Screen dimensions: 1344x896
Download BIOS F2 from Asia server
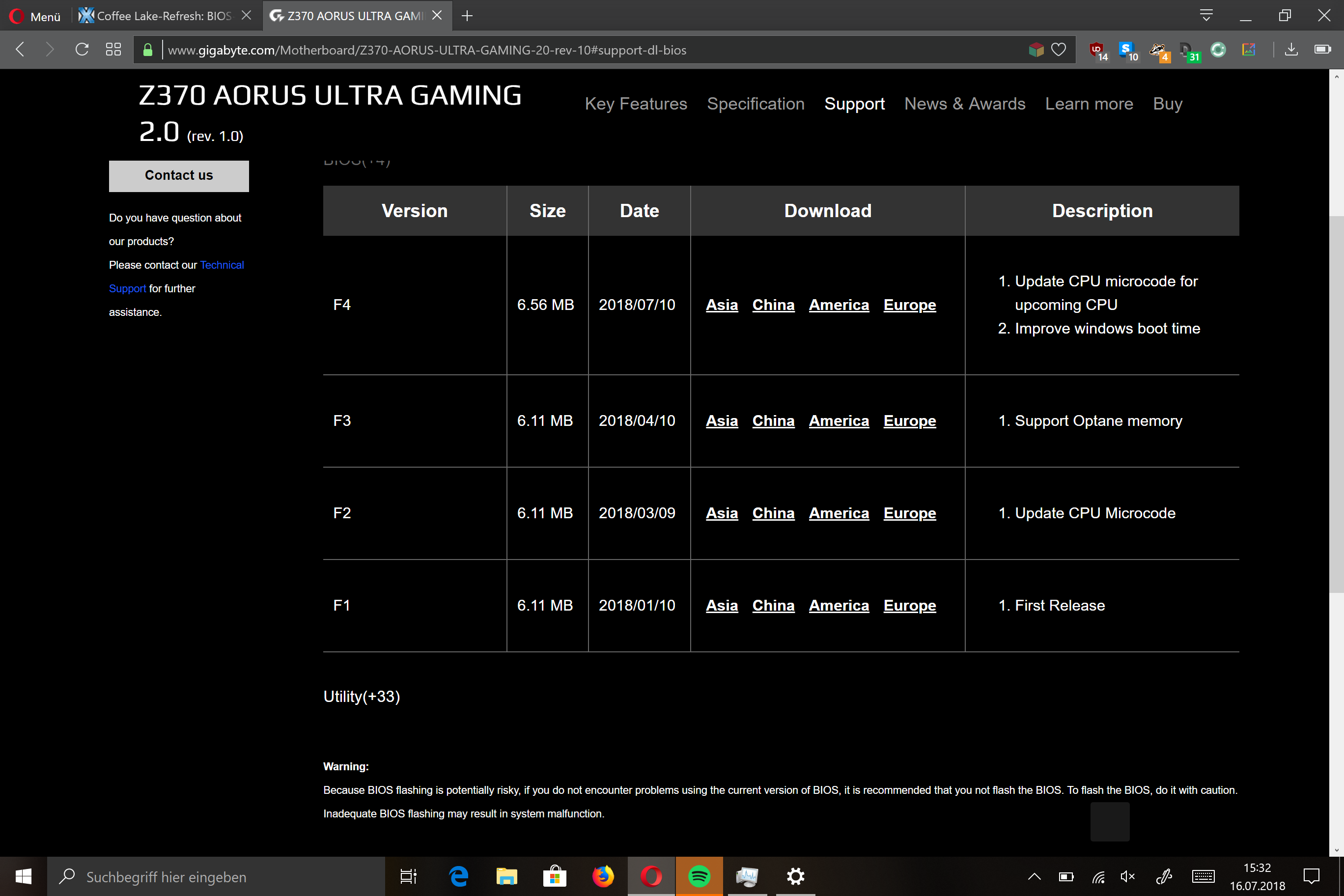722,514
